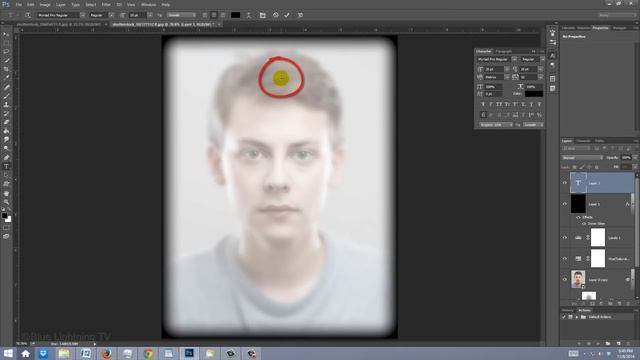The image size is (640, 360).
Task: Open Firefox from the taskbar
Action: coord(107,353)
